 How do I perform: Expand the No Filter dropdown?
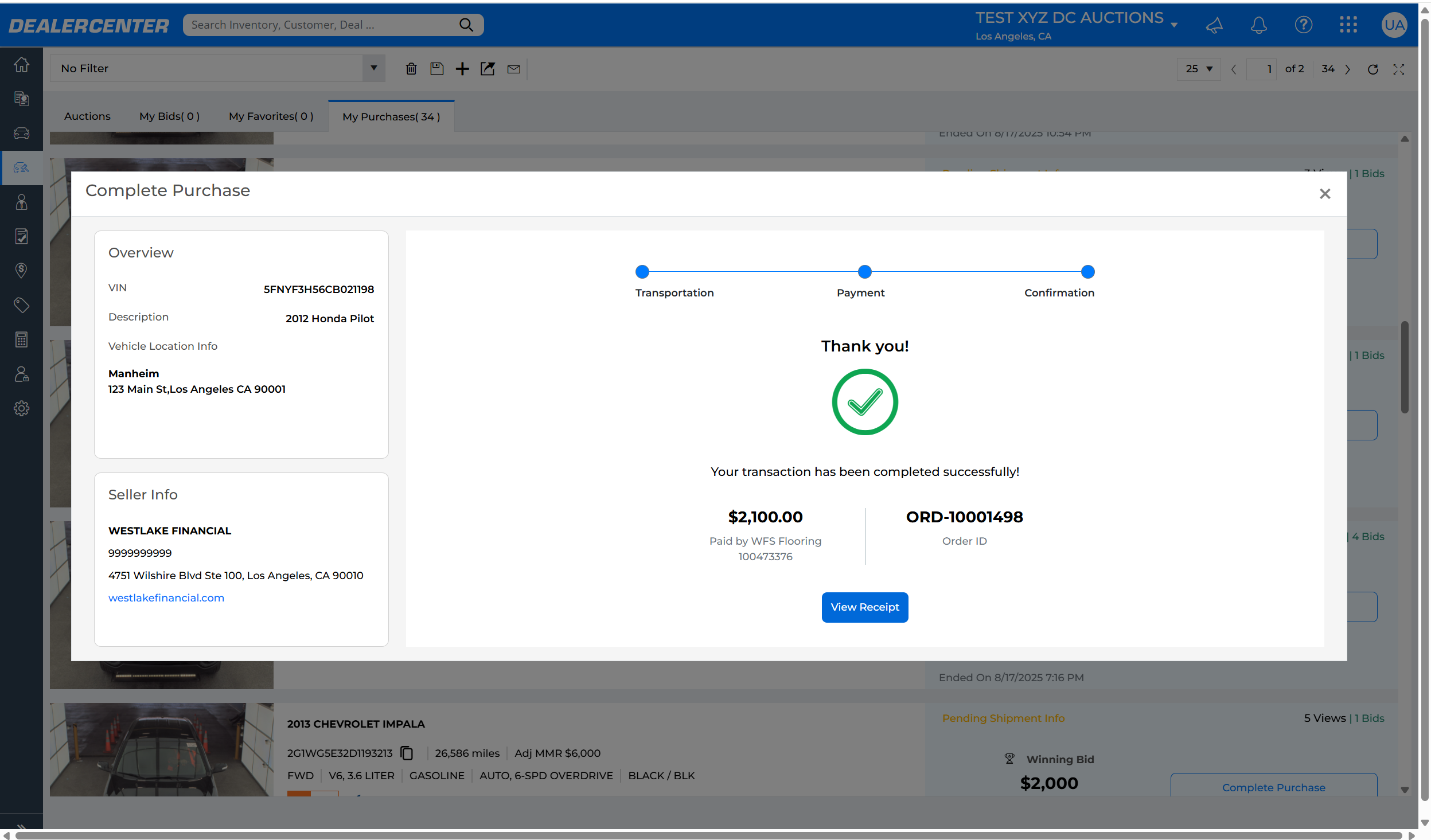pyautogui.click(x=374, y=68)
